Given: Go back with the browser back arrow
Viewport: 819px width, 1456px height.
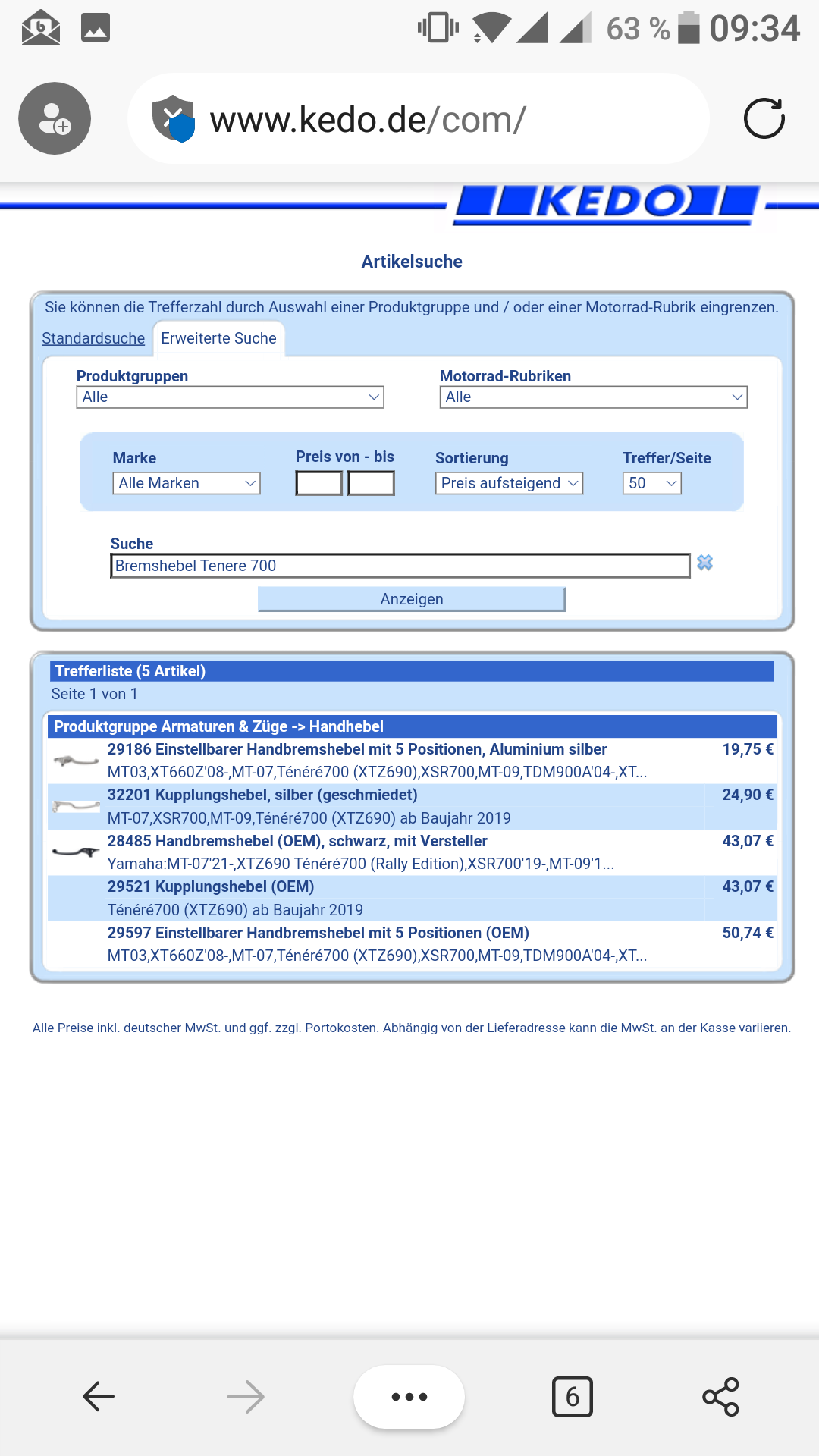Looking at the screenshot, I should click(x=99, y=1396).
